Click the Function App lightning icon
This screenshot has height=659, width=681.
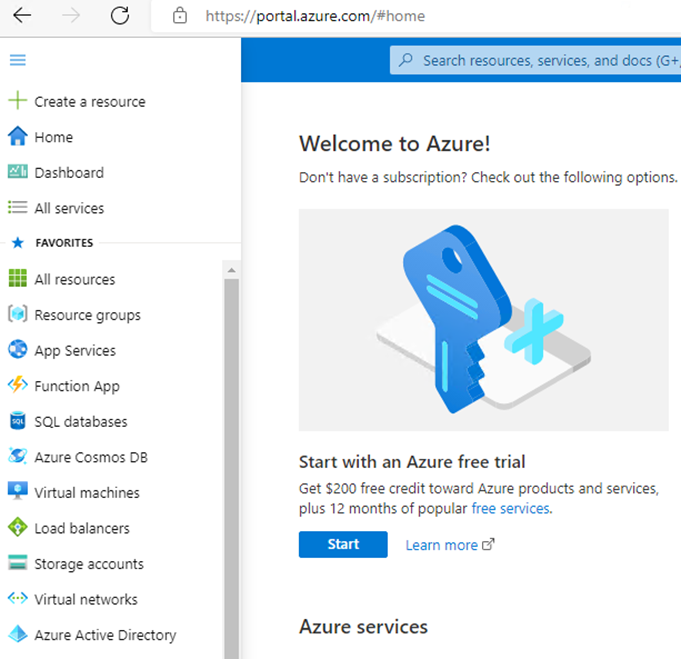tap(17, 386)
